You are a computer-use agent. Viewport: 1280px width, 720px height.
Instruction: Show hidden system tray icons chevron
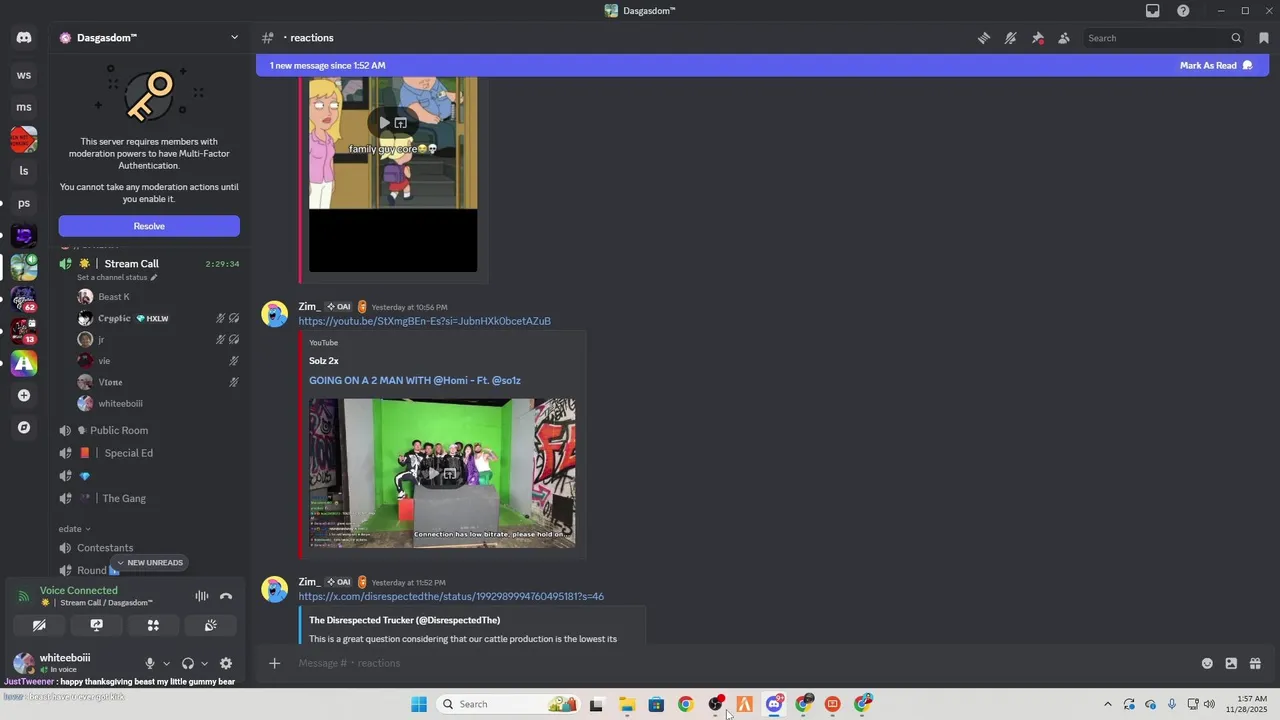tap(1107, 704)
